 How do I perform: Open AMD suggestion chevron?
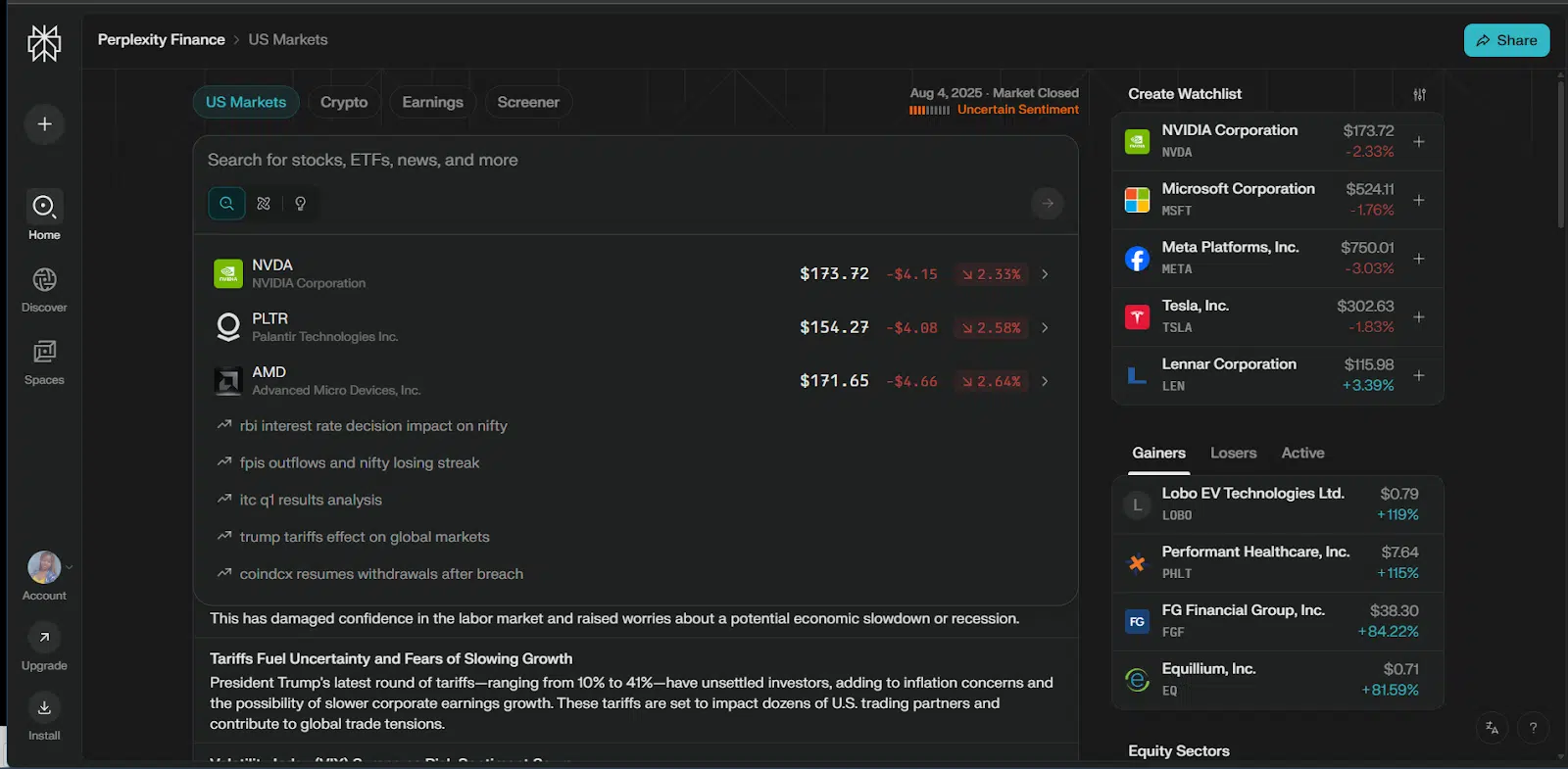(1045, 381)
